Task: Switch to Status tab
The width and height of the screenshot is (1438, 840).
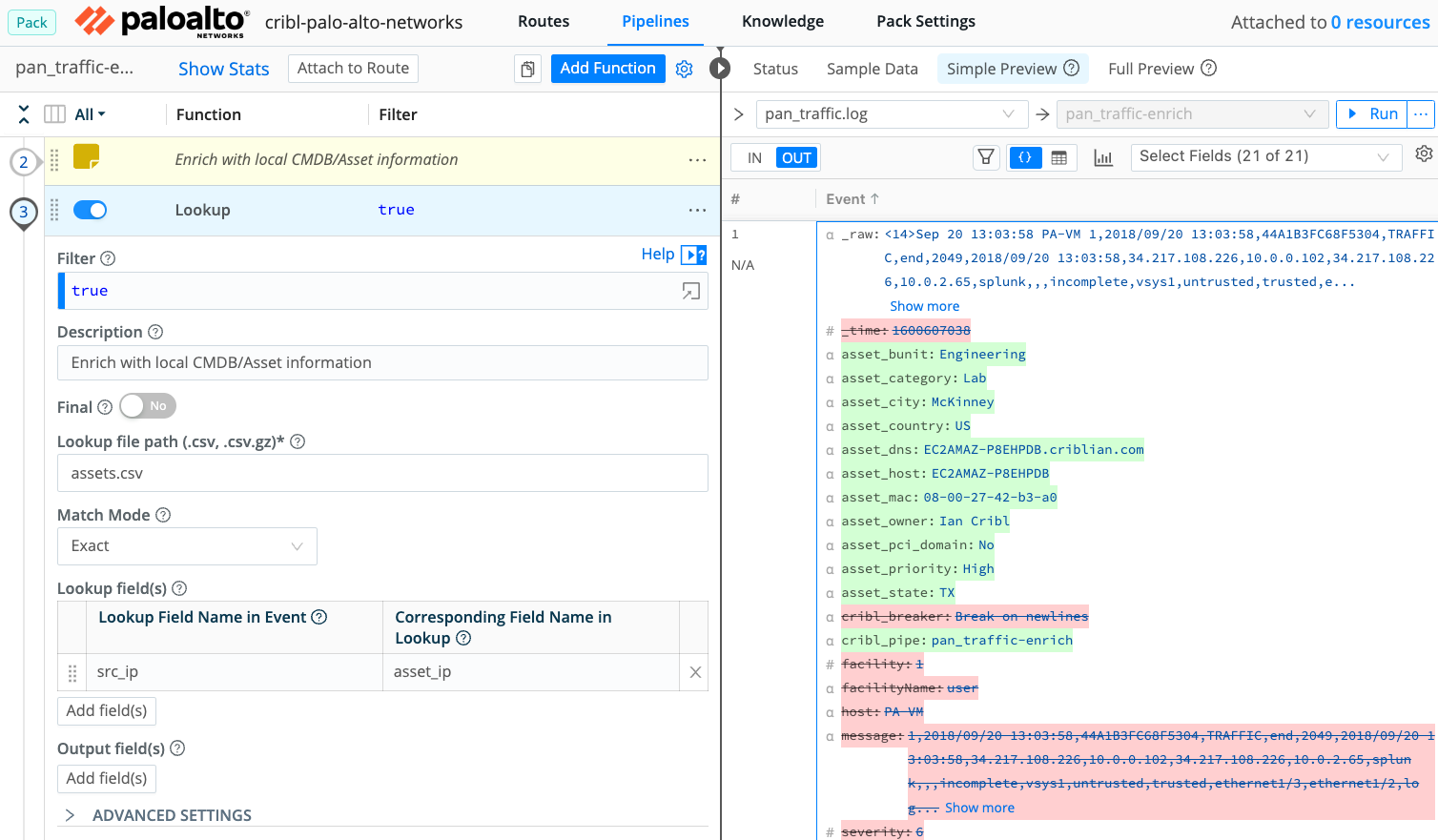Action: coord(775,69)
